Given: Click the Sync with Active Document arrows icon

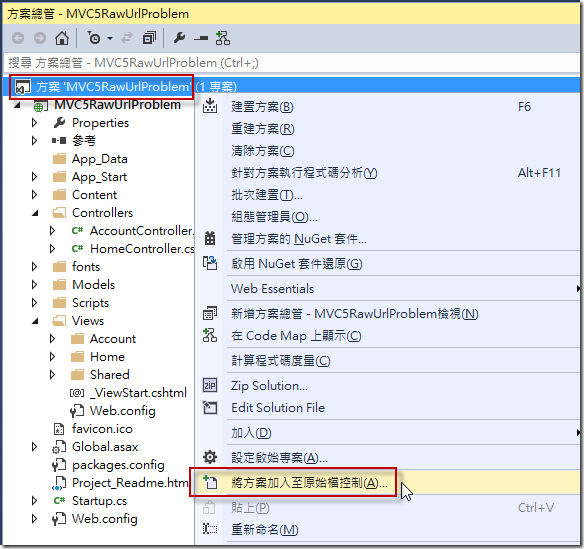Looking at the screenshot, I should [127, 38].
